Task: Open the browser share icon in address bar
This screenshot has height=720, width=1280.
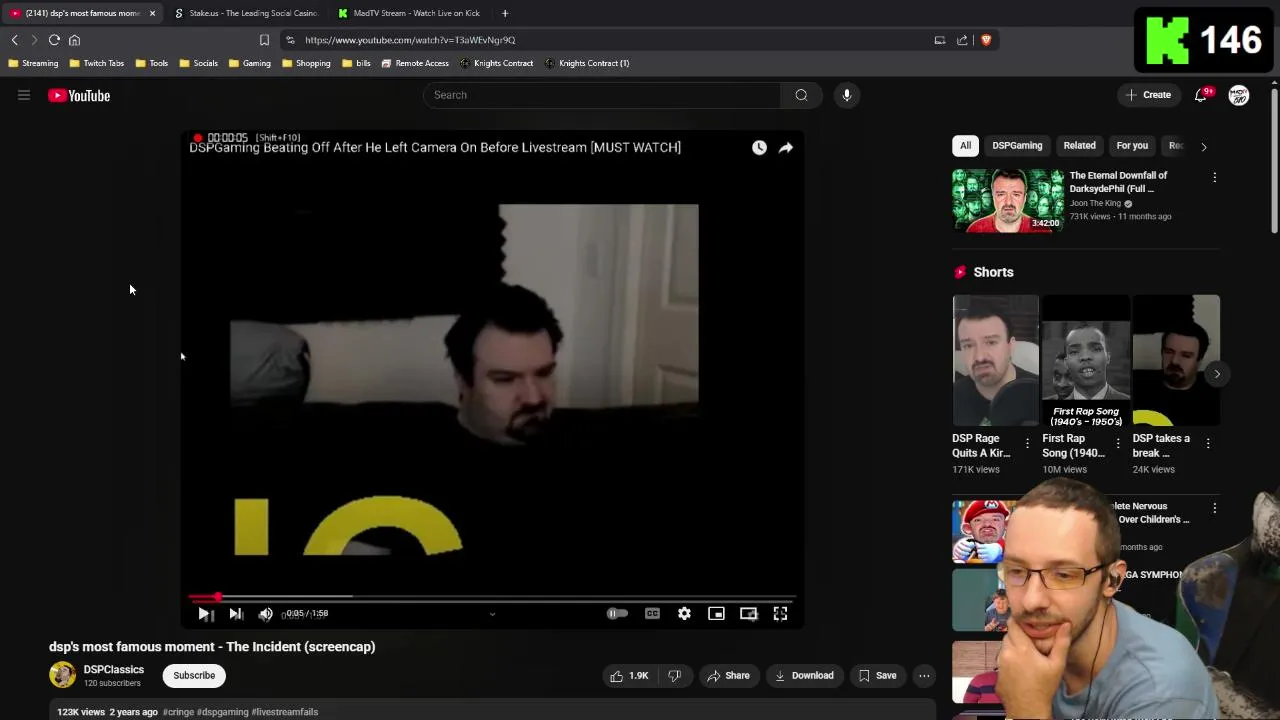Action: pos(962,40)
